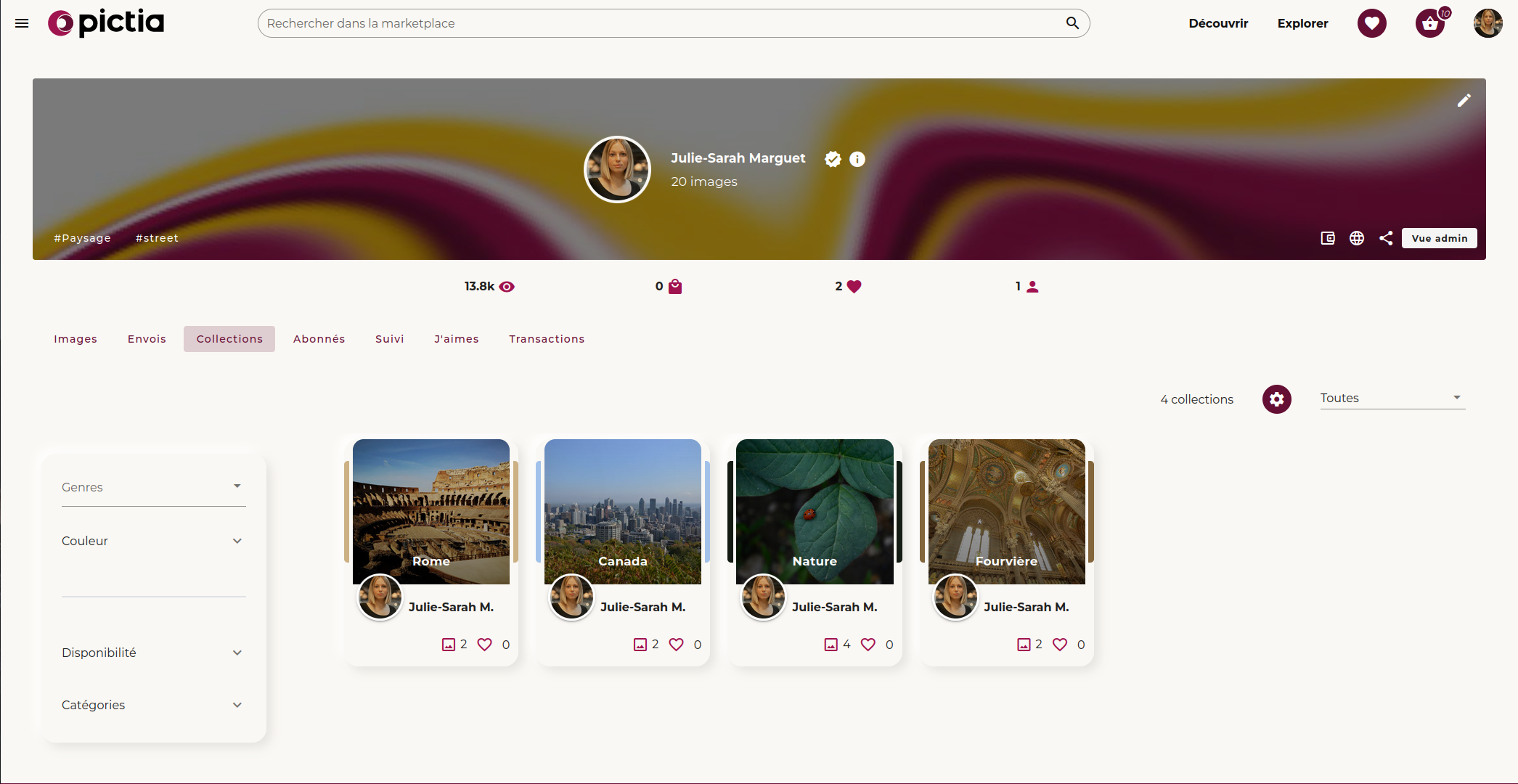Open the shopping basket icon

[1429, 23]
